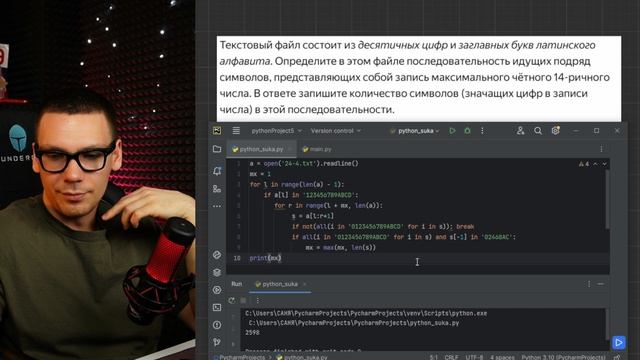Click the console output vertical scrollbar
Viewport: 640px width, 360px height.
click(x=607, y=324)
